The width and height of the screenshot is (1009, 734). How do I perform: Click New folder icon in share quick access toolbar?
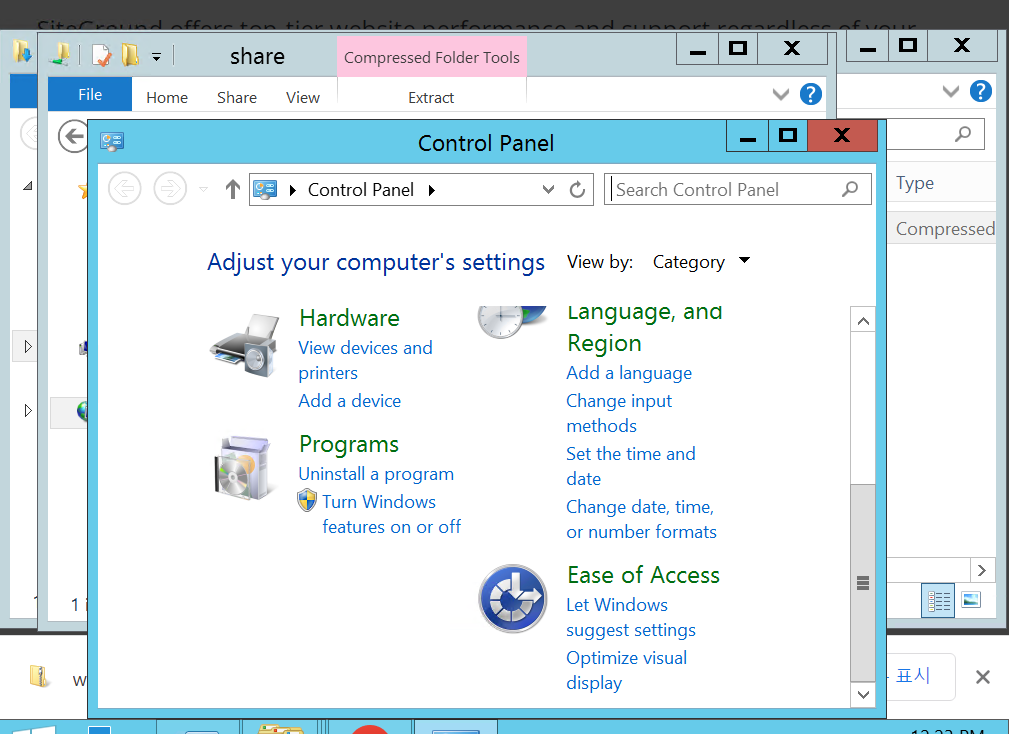pyautogui.click(x=130, y=55)
